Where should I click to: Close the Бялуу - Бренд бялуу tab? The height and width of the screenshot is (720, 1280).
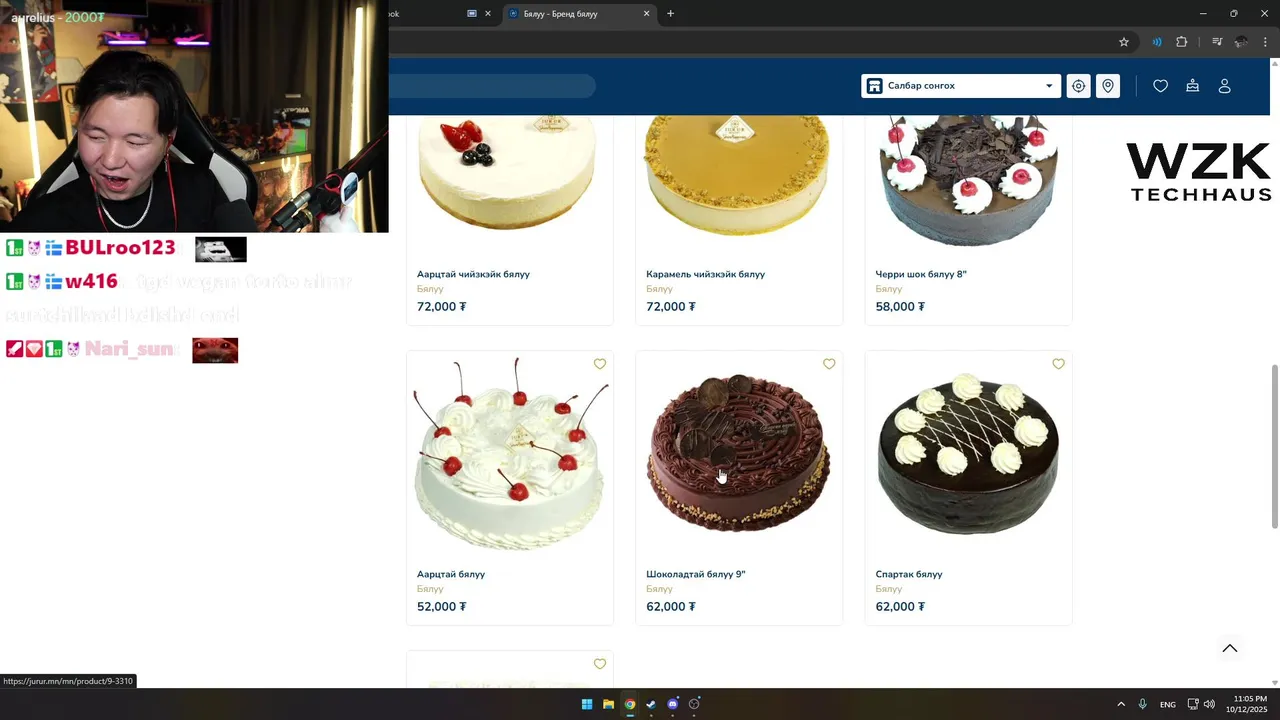coord(646,14)
